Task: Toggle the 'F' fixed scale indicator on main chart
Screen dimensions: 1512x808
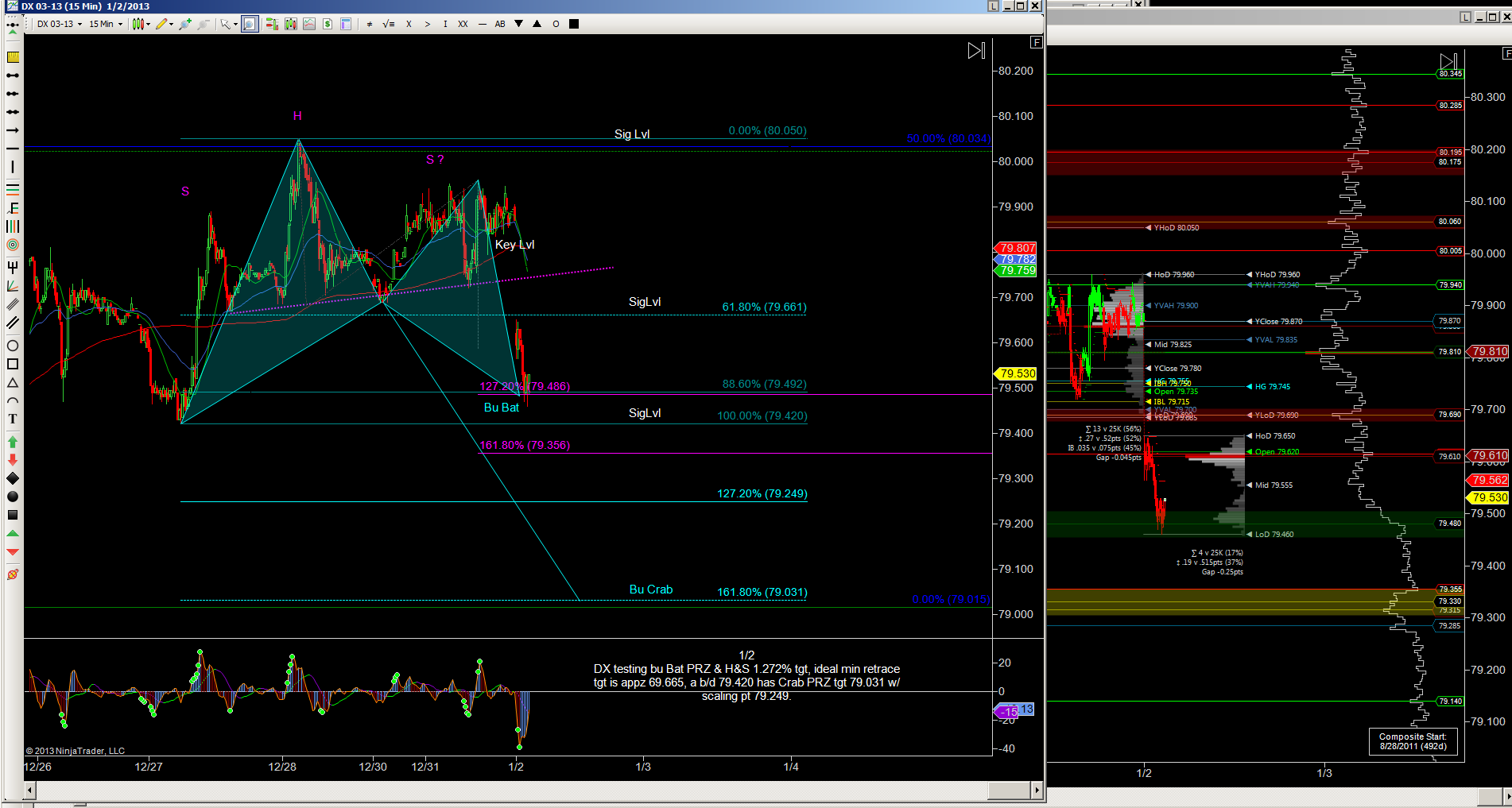Action: (1036, 42)
